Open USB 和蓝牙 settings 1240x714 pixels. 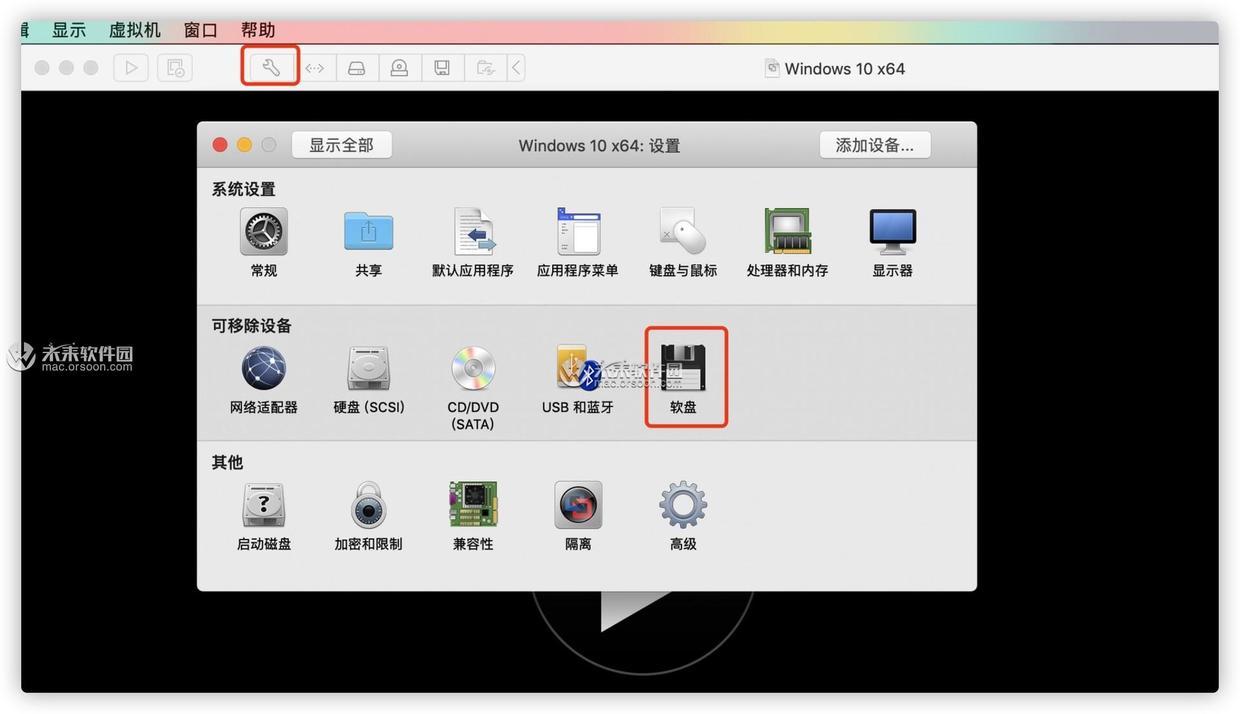(578, 370)
